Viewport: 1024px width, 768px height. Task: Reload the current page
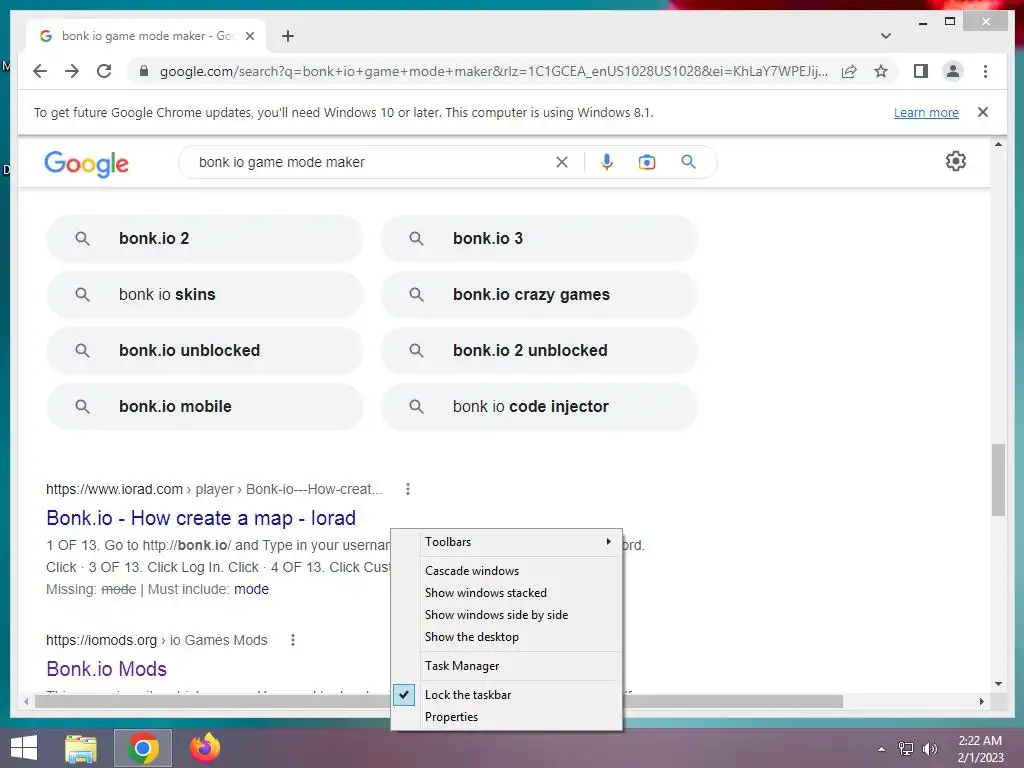(x=104, y=71)
